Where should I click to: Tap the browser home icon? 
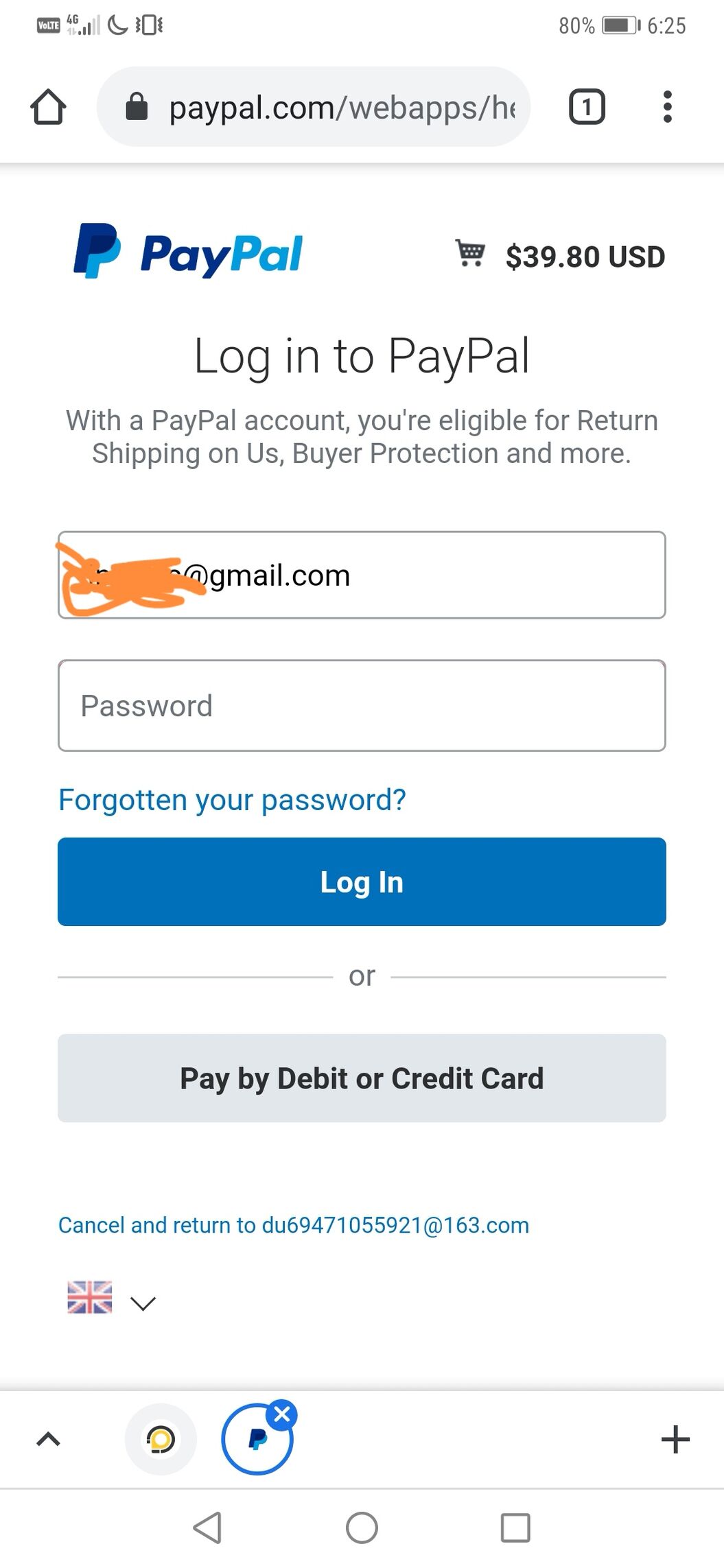(x=48, y=107)
